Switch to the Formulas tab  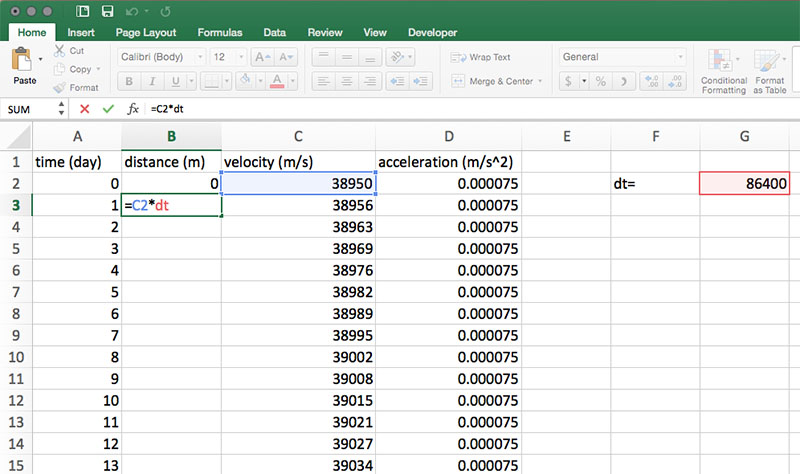click(219, 33)
